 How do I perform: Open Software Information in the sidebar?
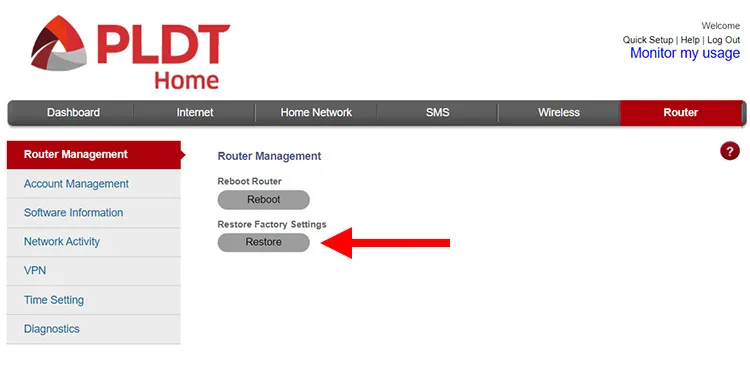tap(94, 213)
